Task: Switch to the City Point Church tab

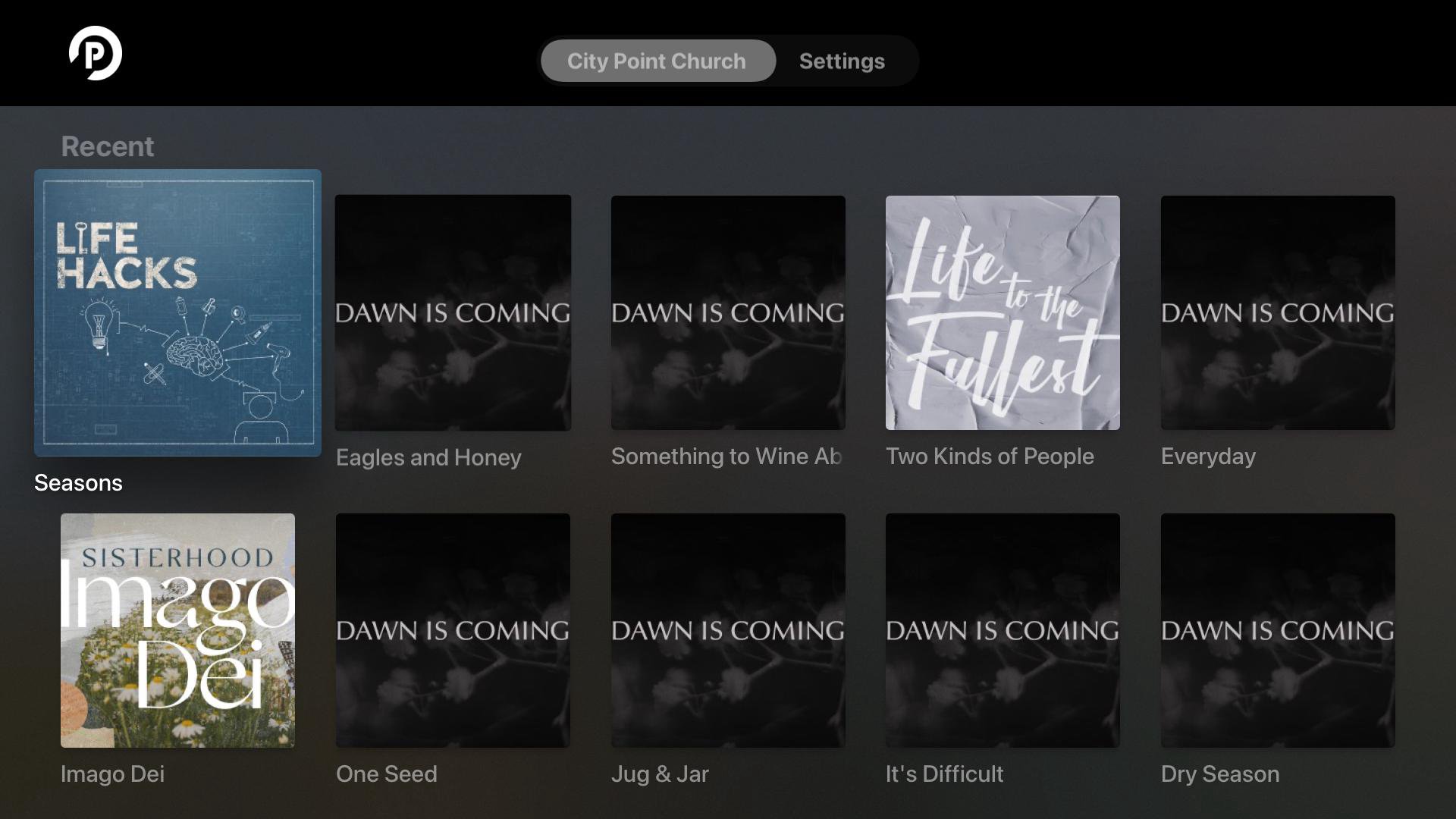Action: [x=657, y=61]
